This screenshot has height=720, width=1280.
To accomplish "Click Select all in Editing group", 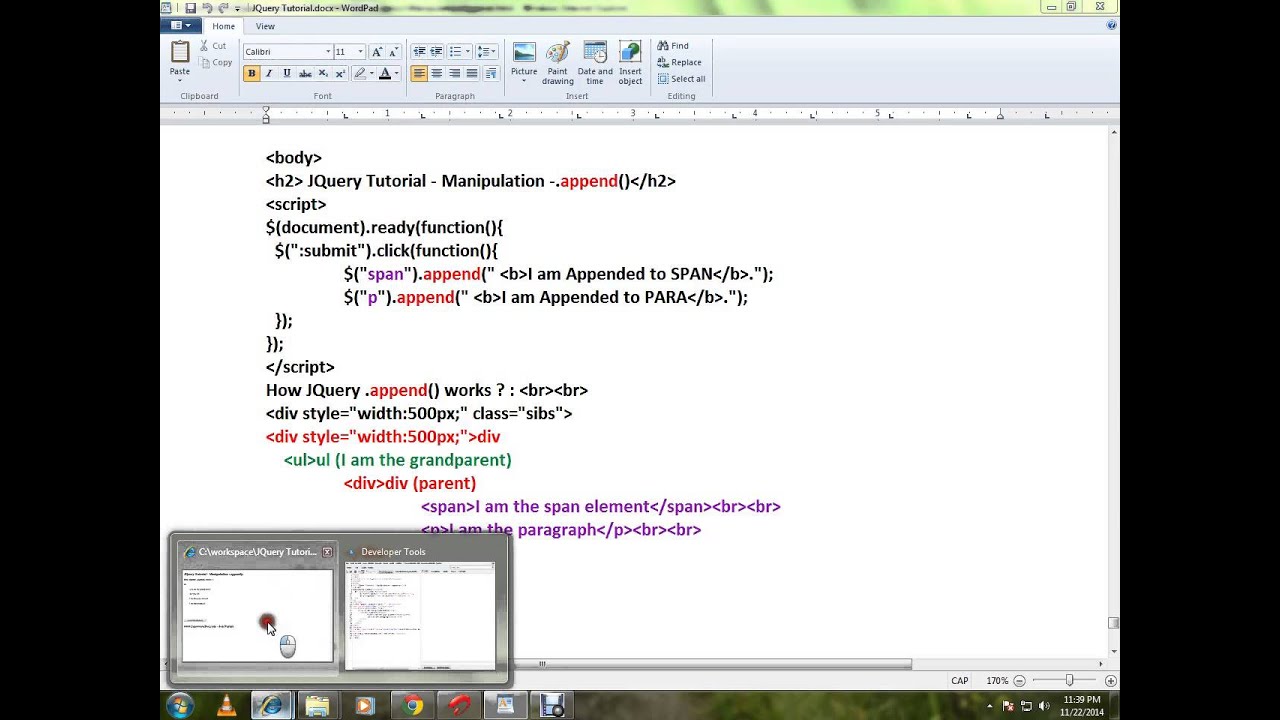I will (x=682, y=79).
